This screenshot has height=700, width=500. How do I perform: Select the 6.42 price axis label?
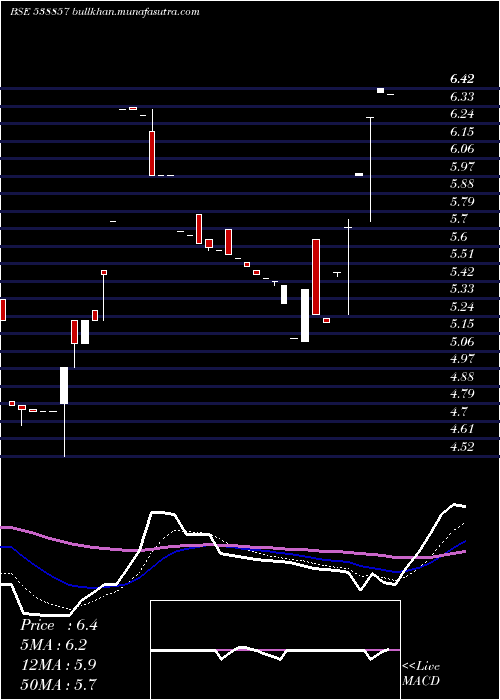tap(462, 79)
